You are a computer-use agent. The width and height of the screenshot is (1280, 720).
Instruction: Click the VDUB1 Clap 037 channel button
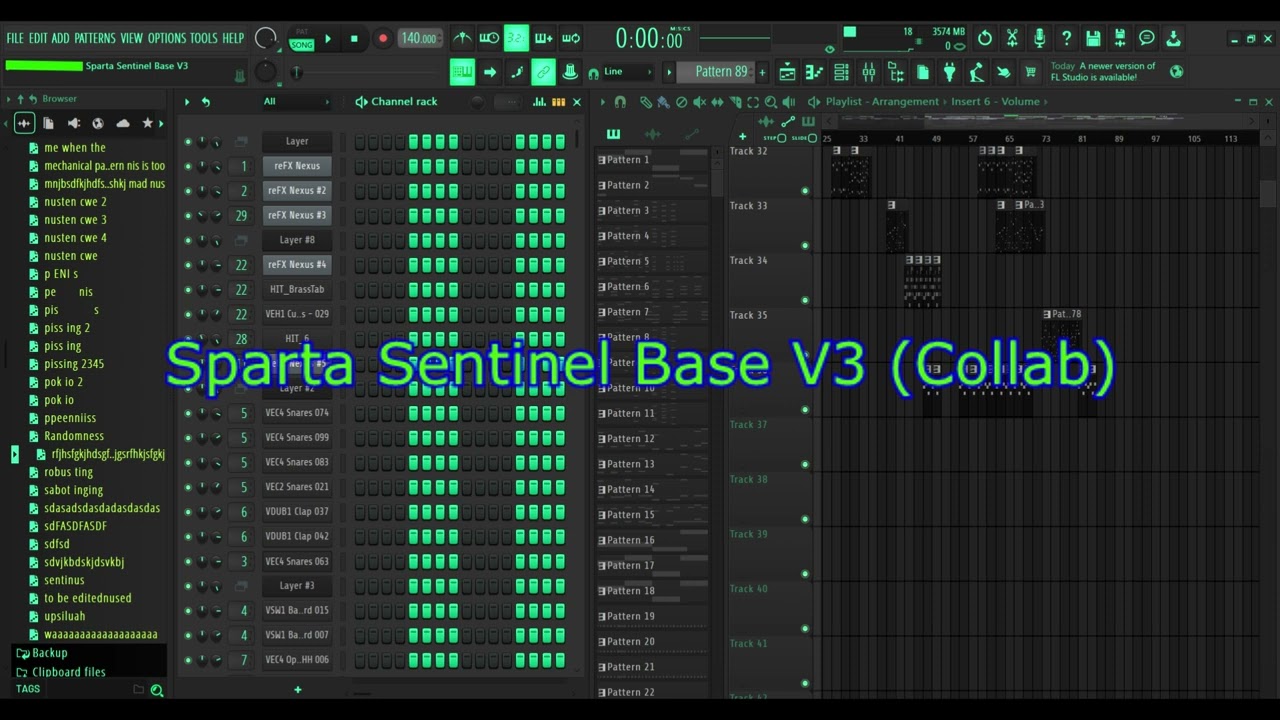pyautogui.click(x=297, y=512)
